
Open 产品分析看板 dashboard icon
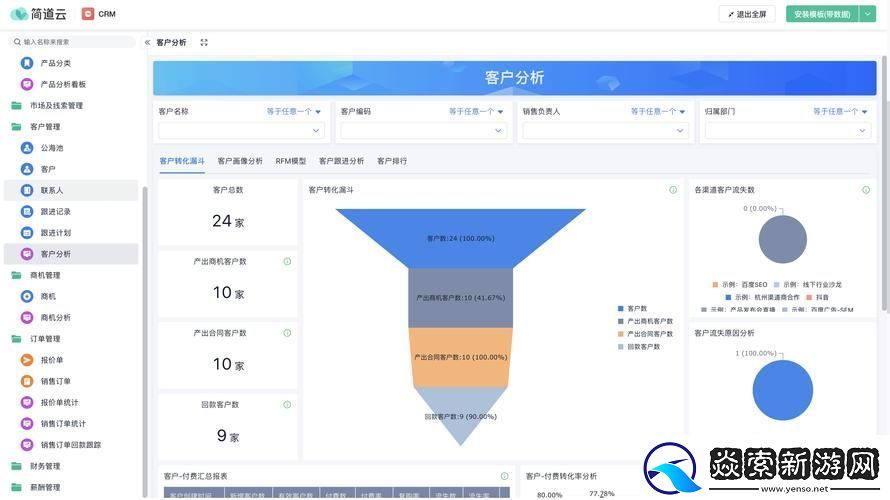(27, 84)
